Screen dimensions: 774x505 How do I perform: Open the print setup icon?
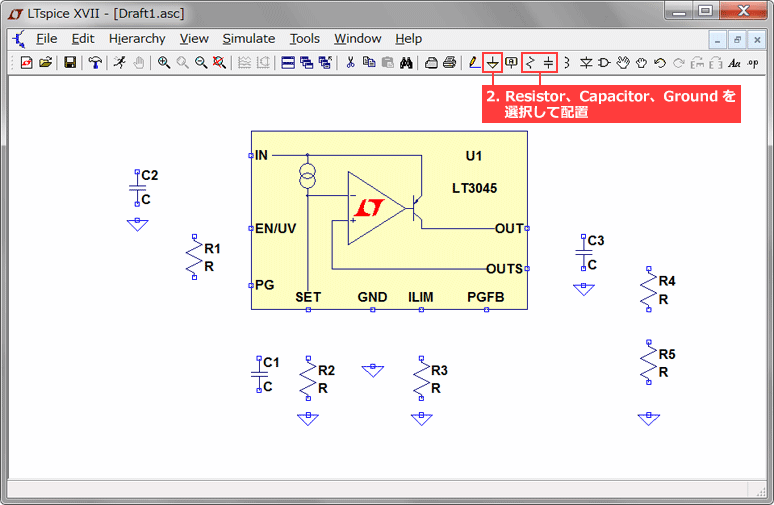click(x=431, y=63)
